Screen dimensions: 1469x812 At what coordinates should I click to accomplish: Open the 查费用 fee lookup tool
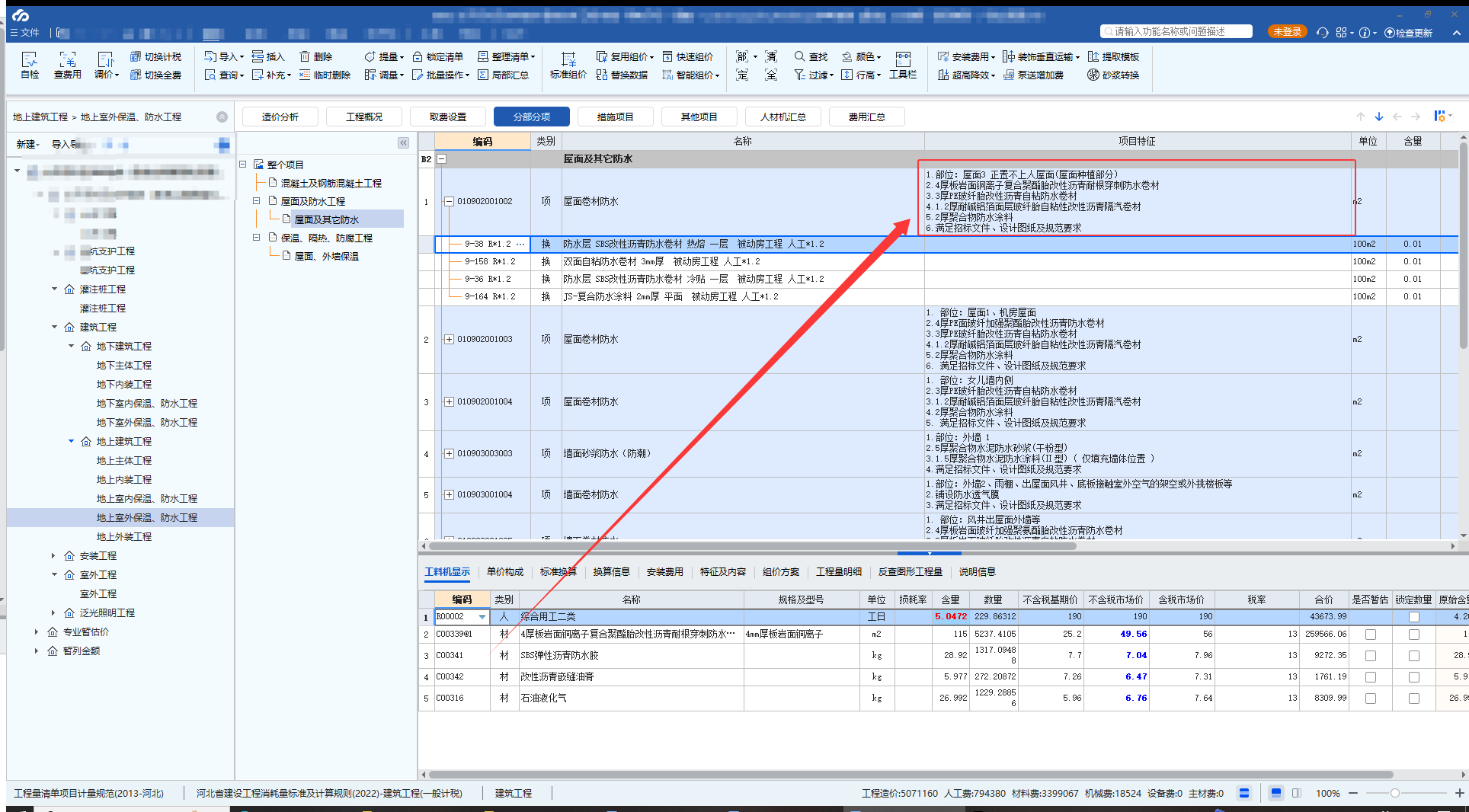(67, 66)
